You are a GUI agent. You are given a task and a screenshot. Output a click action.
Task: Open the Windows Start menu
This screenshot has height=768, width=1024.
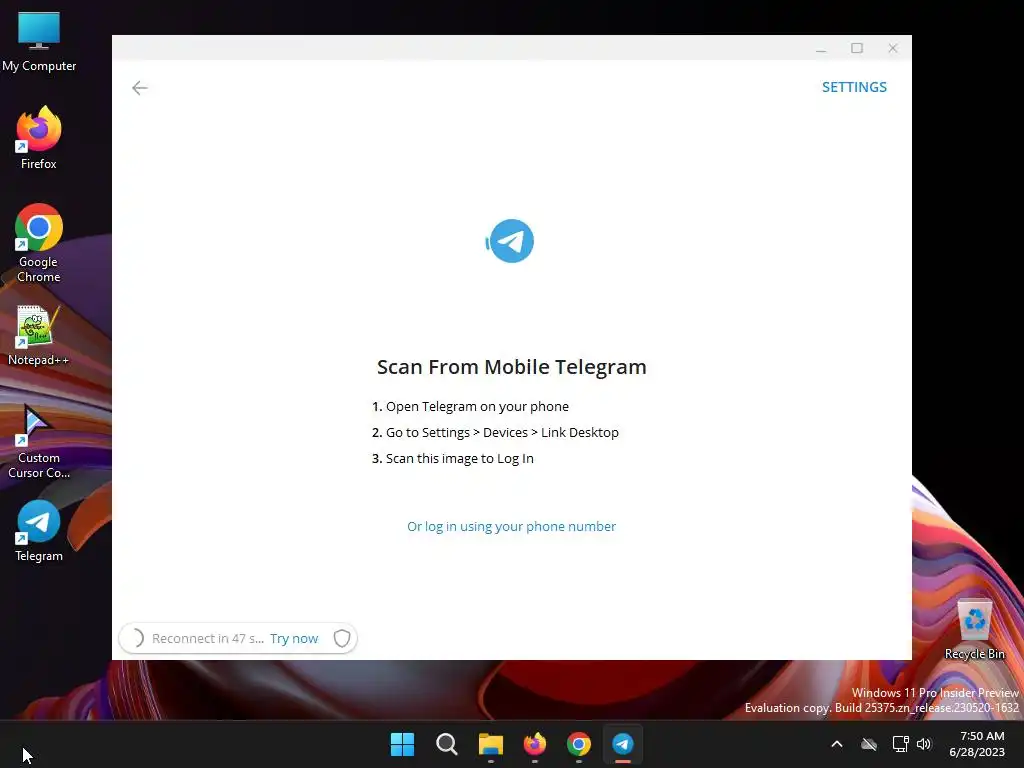[402, 744]
